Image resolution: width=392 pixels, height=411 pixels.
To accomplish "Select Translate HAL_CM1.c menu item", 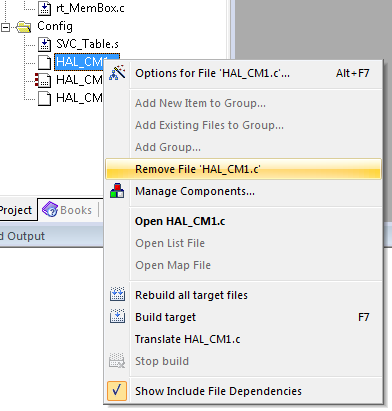I will click(x=188, y=339).
